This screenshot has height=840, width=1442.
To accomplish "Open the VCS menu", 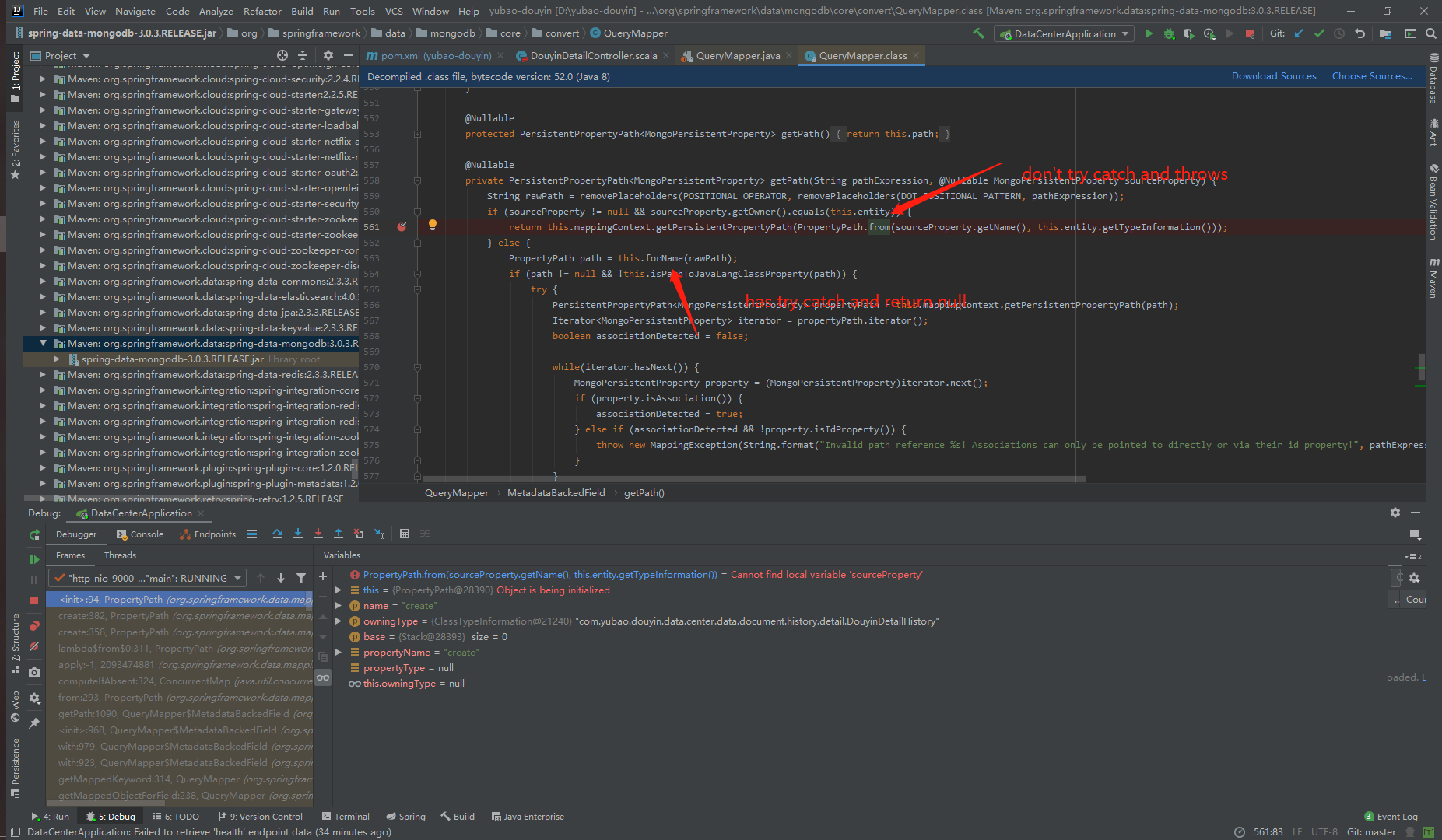I will tap(394, 11).
